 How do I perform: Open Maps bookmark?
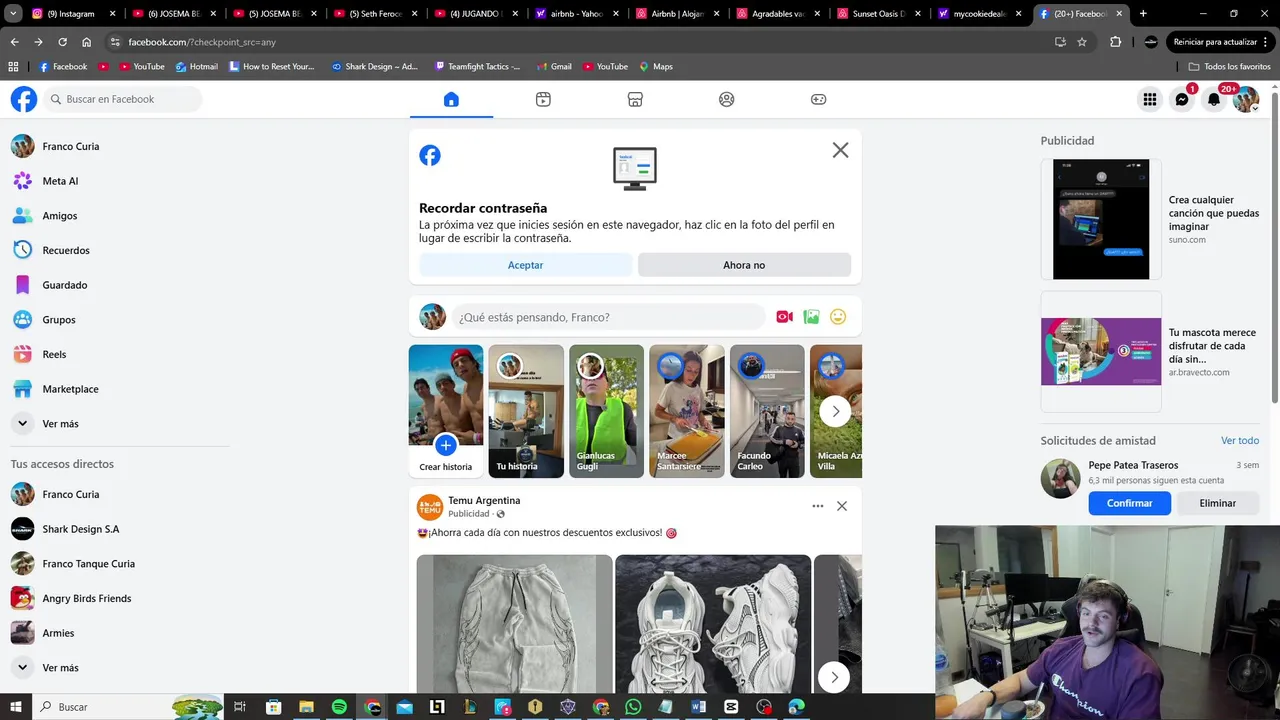pos(655,66)
